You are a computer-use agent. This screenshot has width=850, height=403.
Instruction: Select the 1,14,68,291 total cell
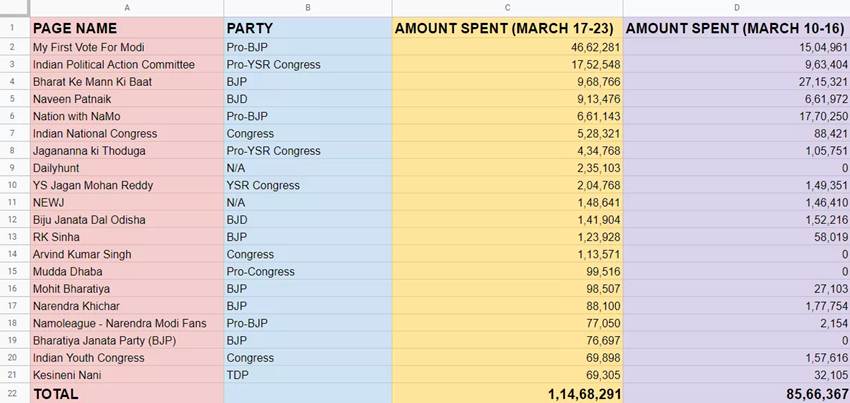pos(508,394)
